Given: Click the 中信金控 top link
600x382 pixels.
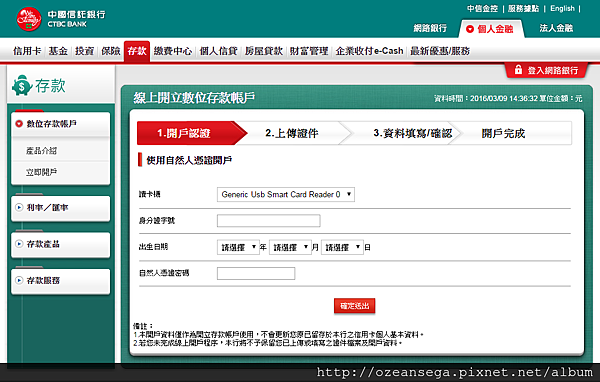Looking at the screenshot, I should (482, 8).
